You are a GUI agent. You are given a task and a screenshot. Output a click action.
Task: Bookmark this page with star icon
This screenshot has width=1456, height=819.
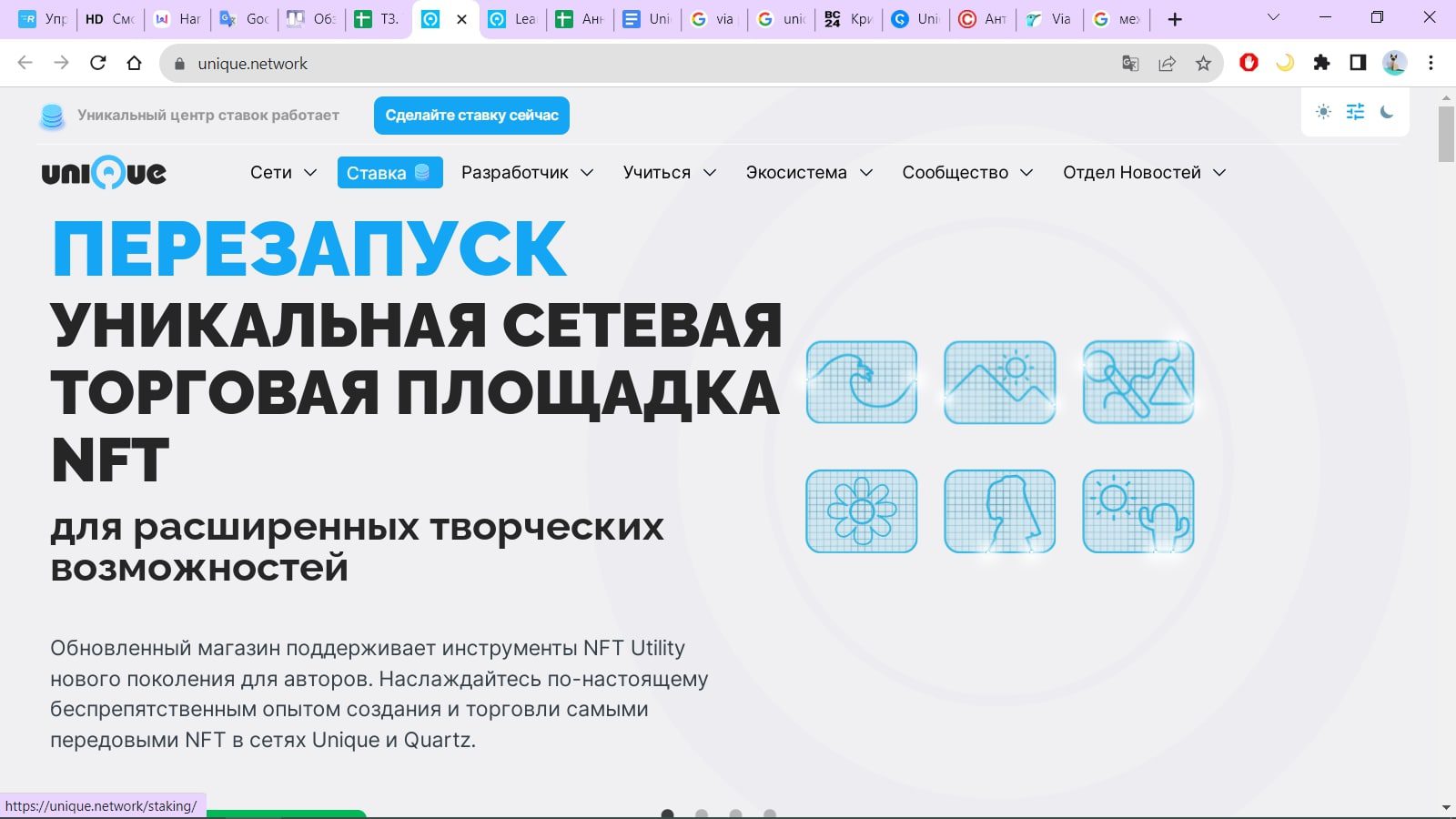1203,64
